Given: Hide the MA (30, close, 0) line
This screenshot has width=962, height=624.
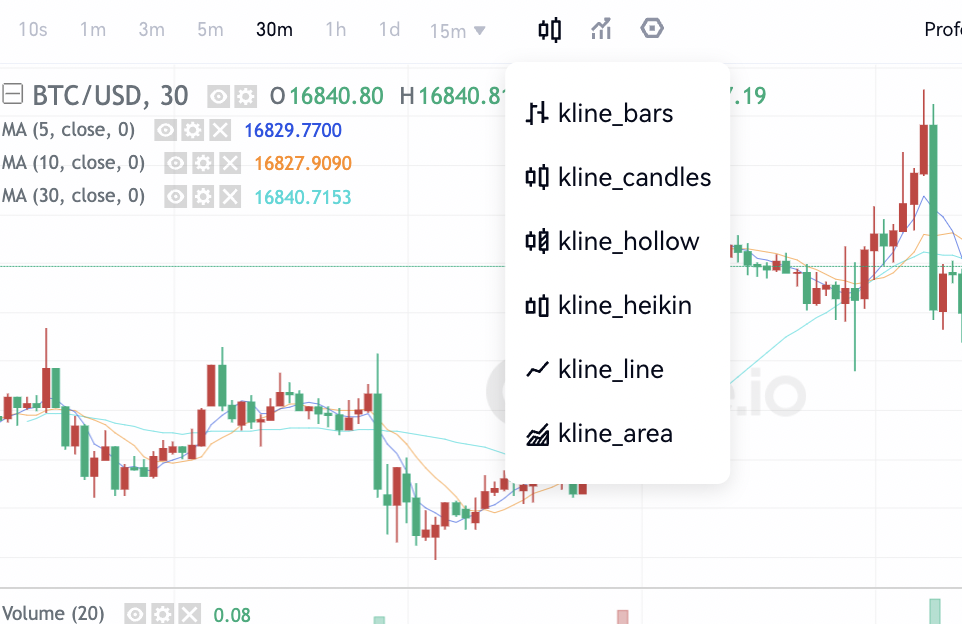Looking at the screenshot, I should tap(176, 196).
